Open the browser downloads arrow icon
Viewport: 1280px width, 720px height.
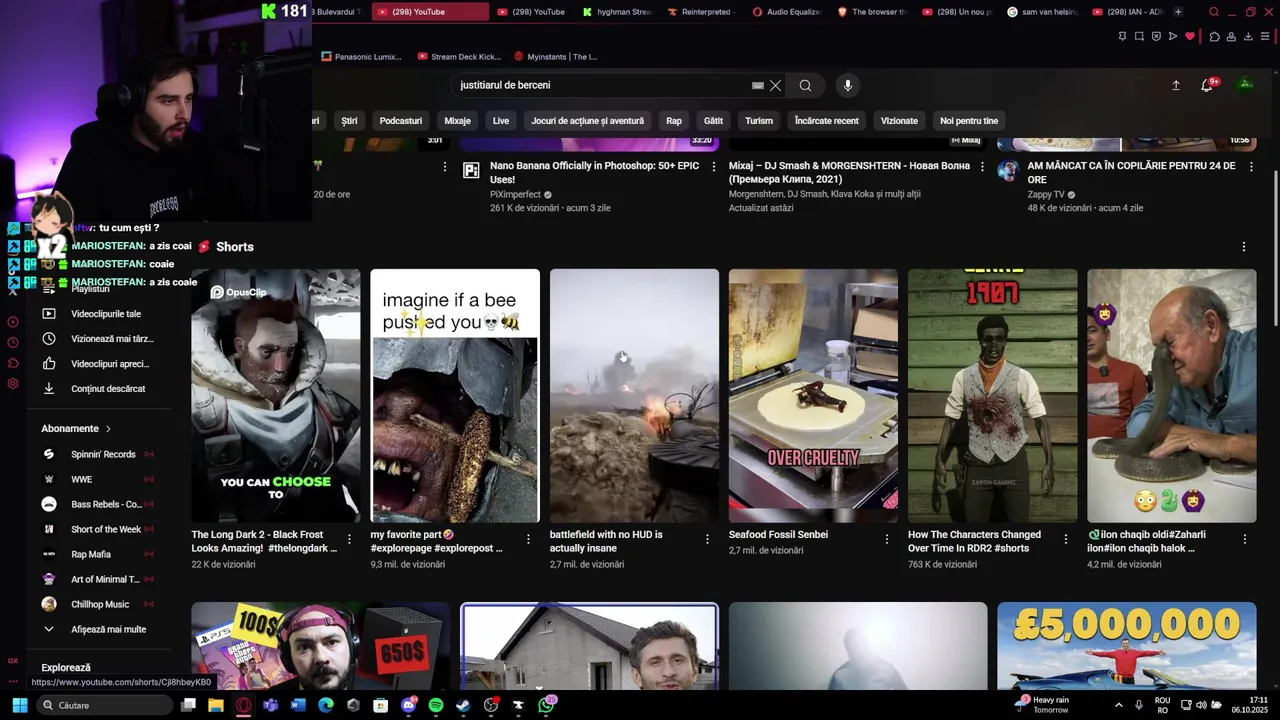(1248, 36)
